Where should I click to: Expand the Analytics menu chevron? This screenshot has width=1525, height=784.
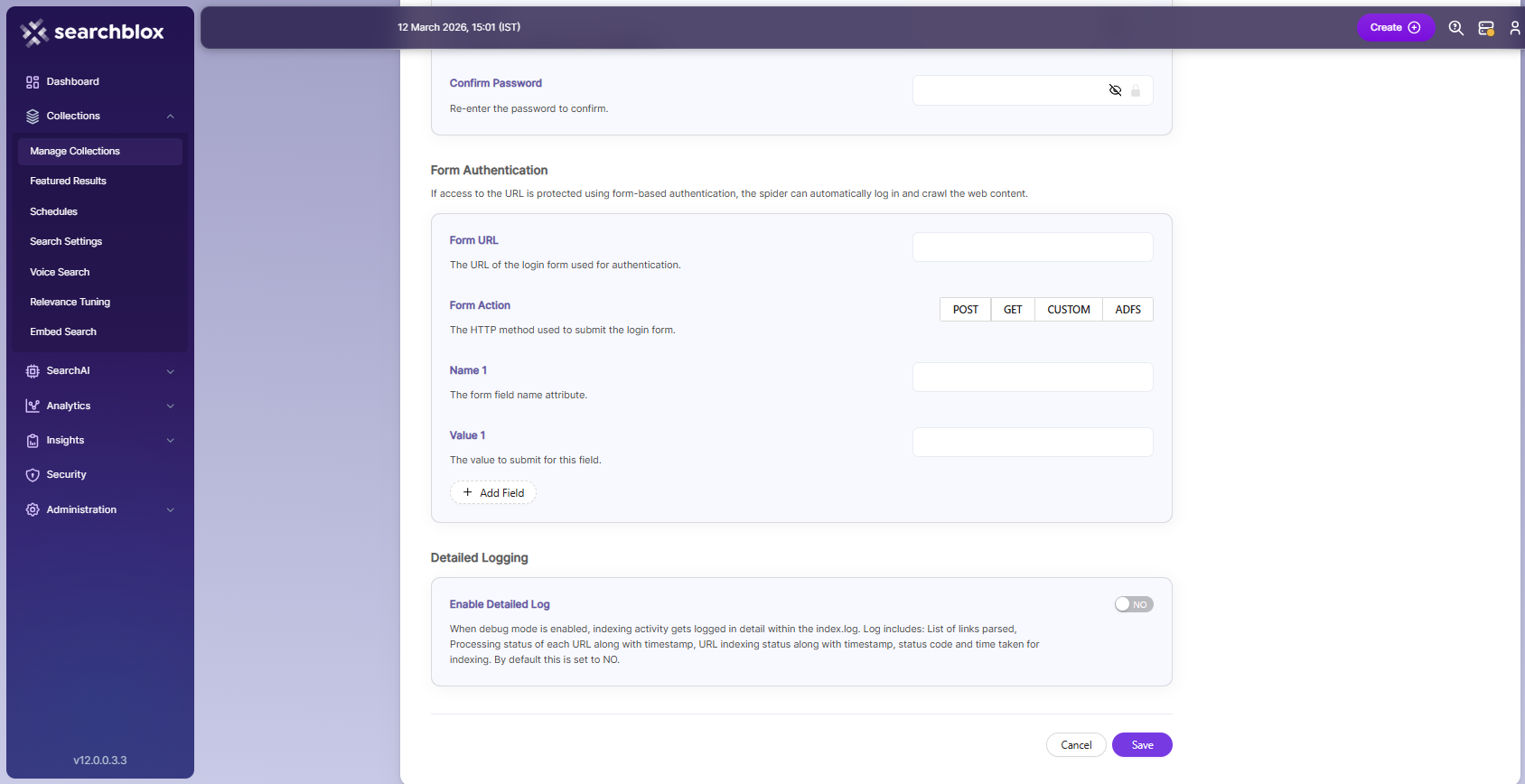click(x=171, y=406)
